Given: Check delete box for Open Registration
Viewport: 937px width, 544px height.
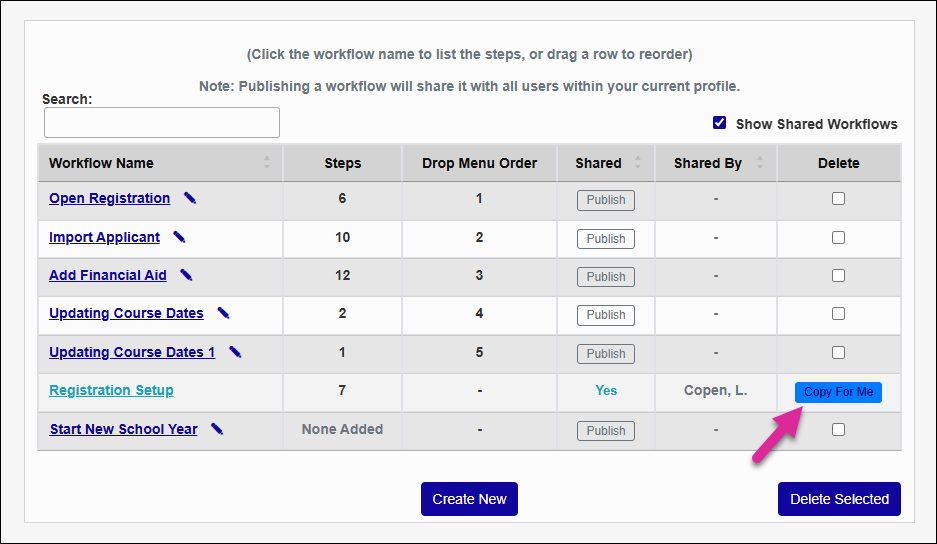Looking at the screenshot, I should tap(838, 198).
